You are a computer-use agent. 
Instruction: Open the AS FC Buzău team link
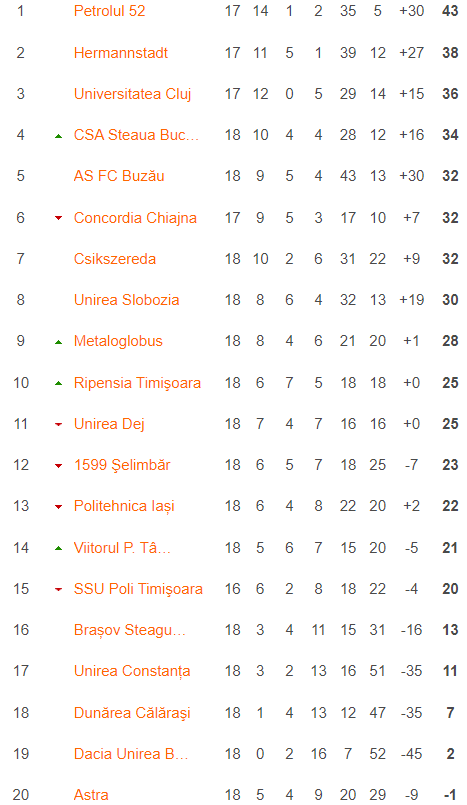coord(119,176)
